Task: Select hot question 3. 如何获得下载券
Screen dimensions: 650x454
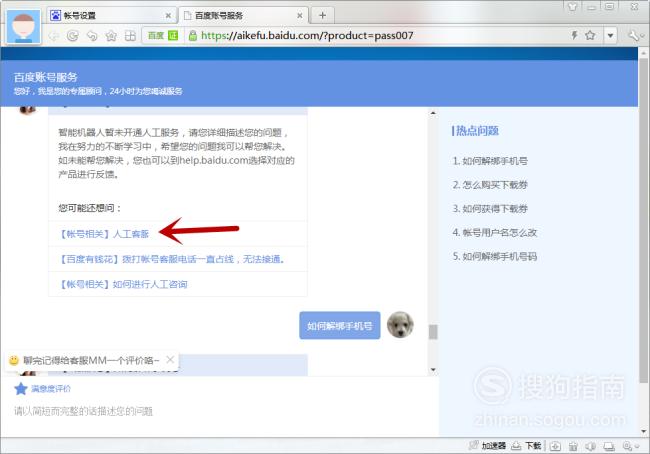Action: (490, 209)
